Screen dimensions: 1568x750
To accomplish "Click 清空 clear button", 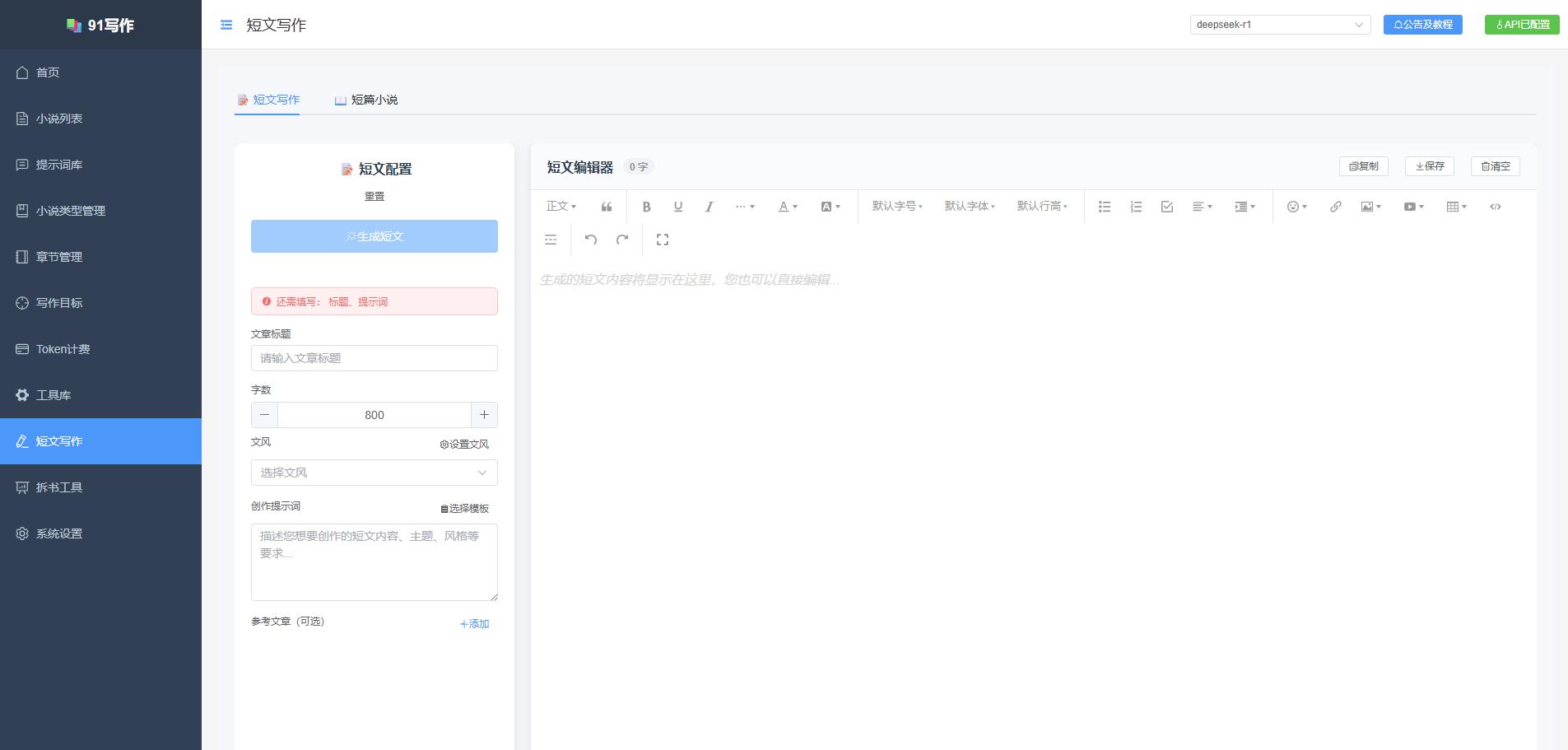I will pos(1496,166).
